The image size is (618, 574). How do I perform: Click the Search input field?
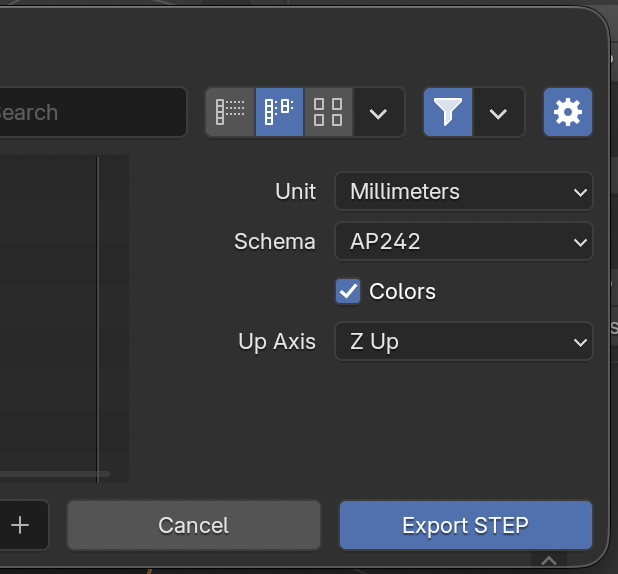click(x=91, y=112)
